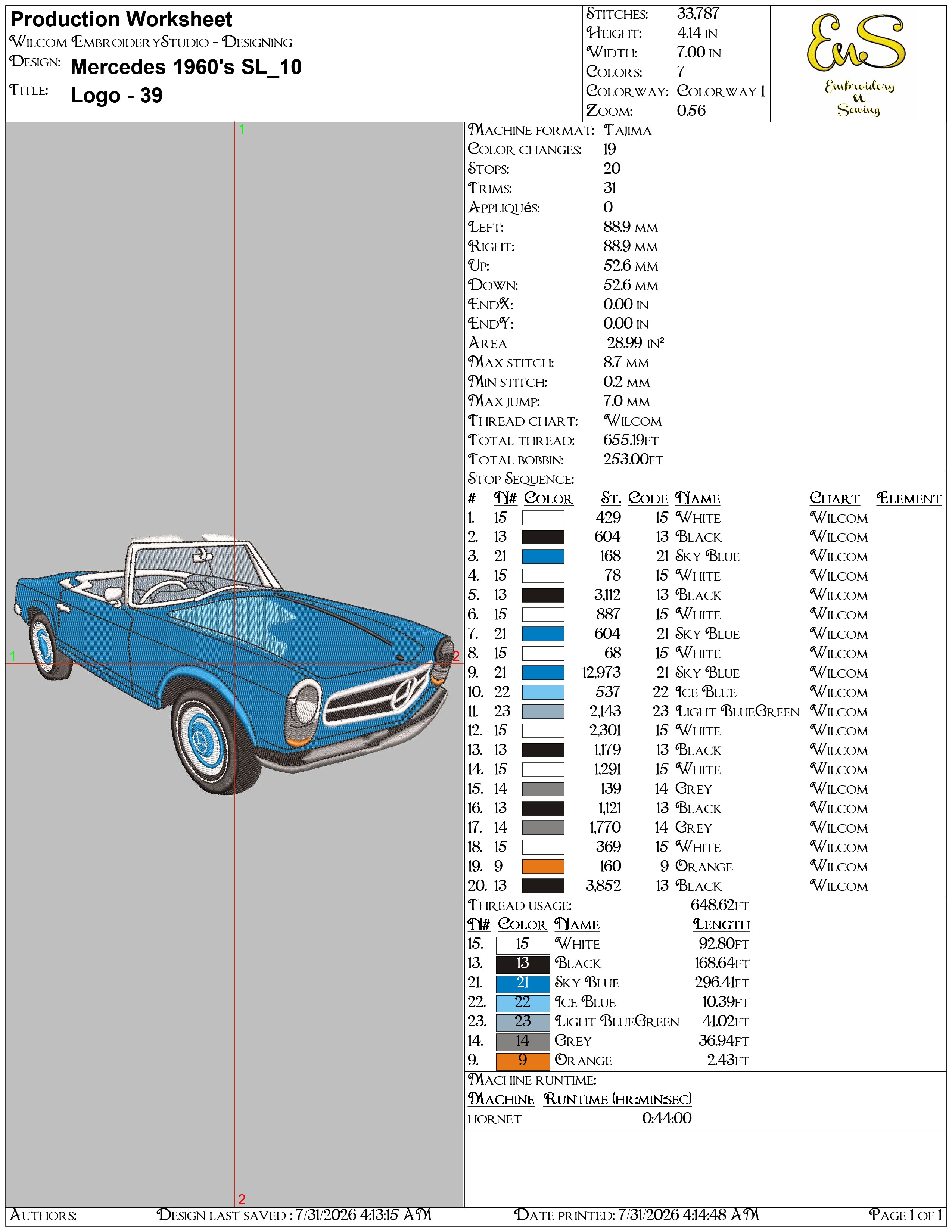
Task: Select the total bobbin value "253.00ft"
Action: point(633,460)
